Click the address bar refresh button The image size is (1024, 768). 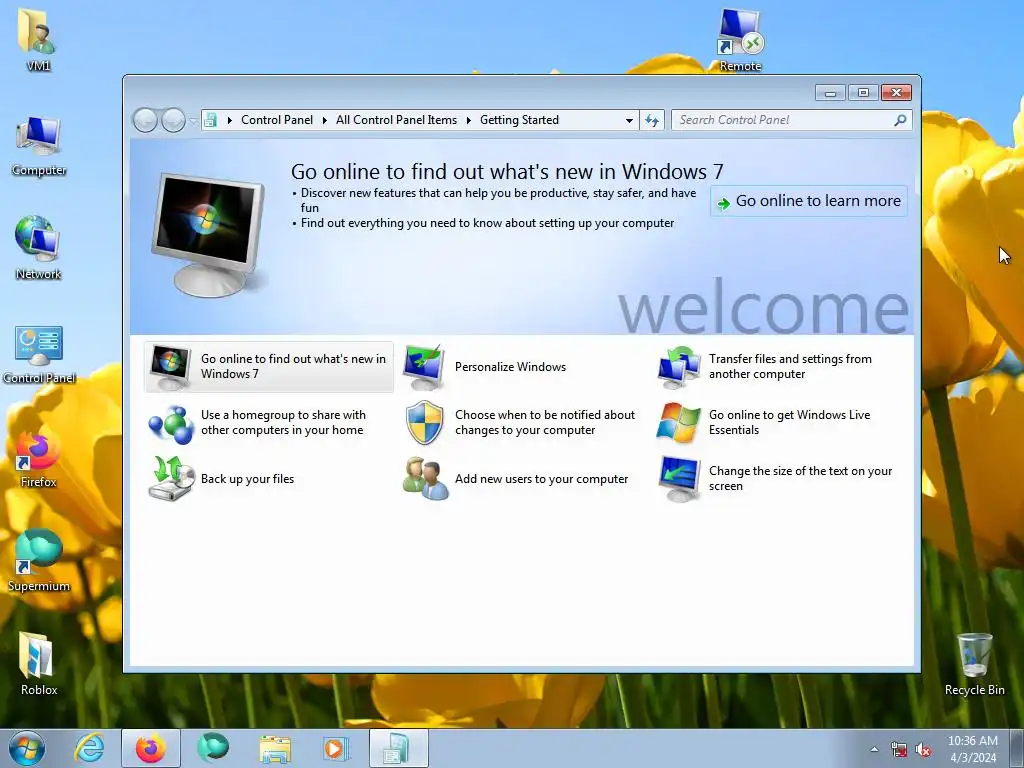[x=652, y=120]
